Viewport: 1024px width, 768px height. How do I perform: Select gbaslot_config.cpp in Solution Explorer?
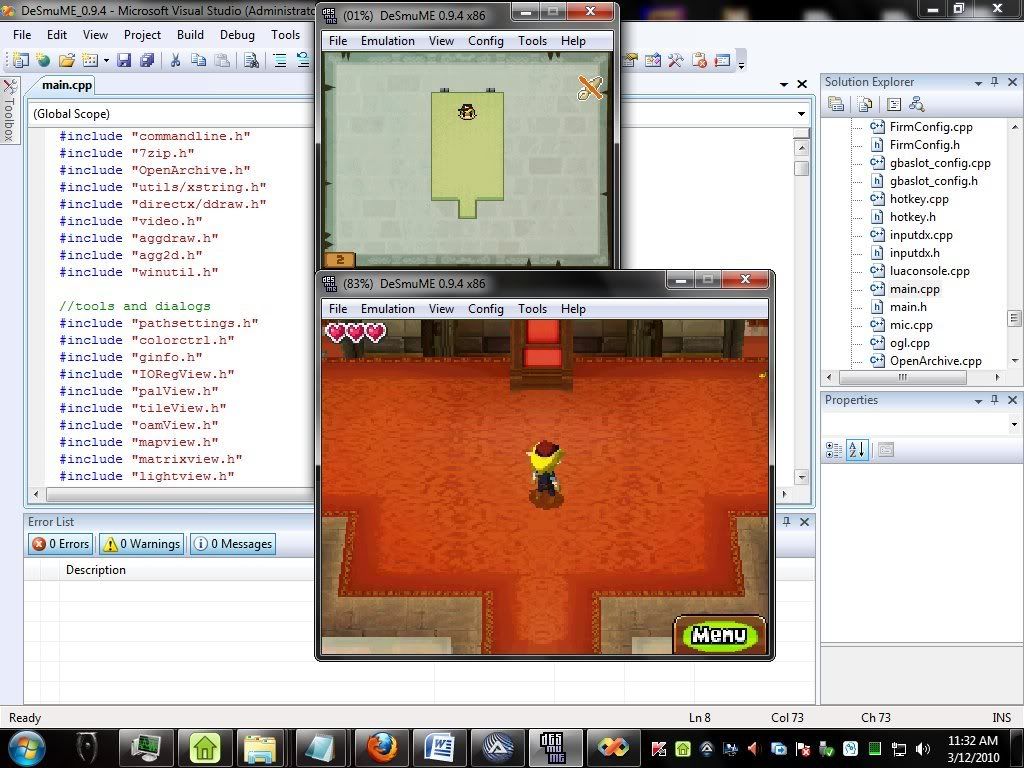coord(940,163)
